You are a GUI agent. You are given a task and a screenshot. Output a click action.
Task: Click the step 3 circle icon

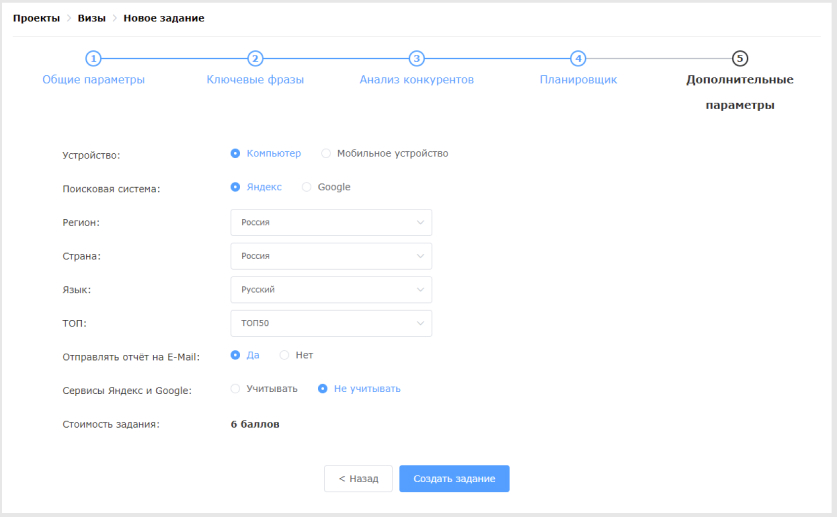click(x=416, y=58)
